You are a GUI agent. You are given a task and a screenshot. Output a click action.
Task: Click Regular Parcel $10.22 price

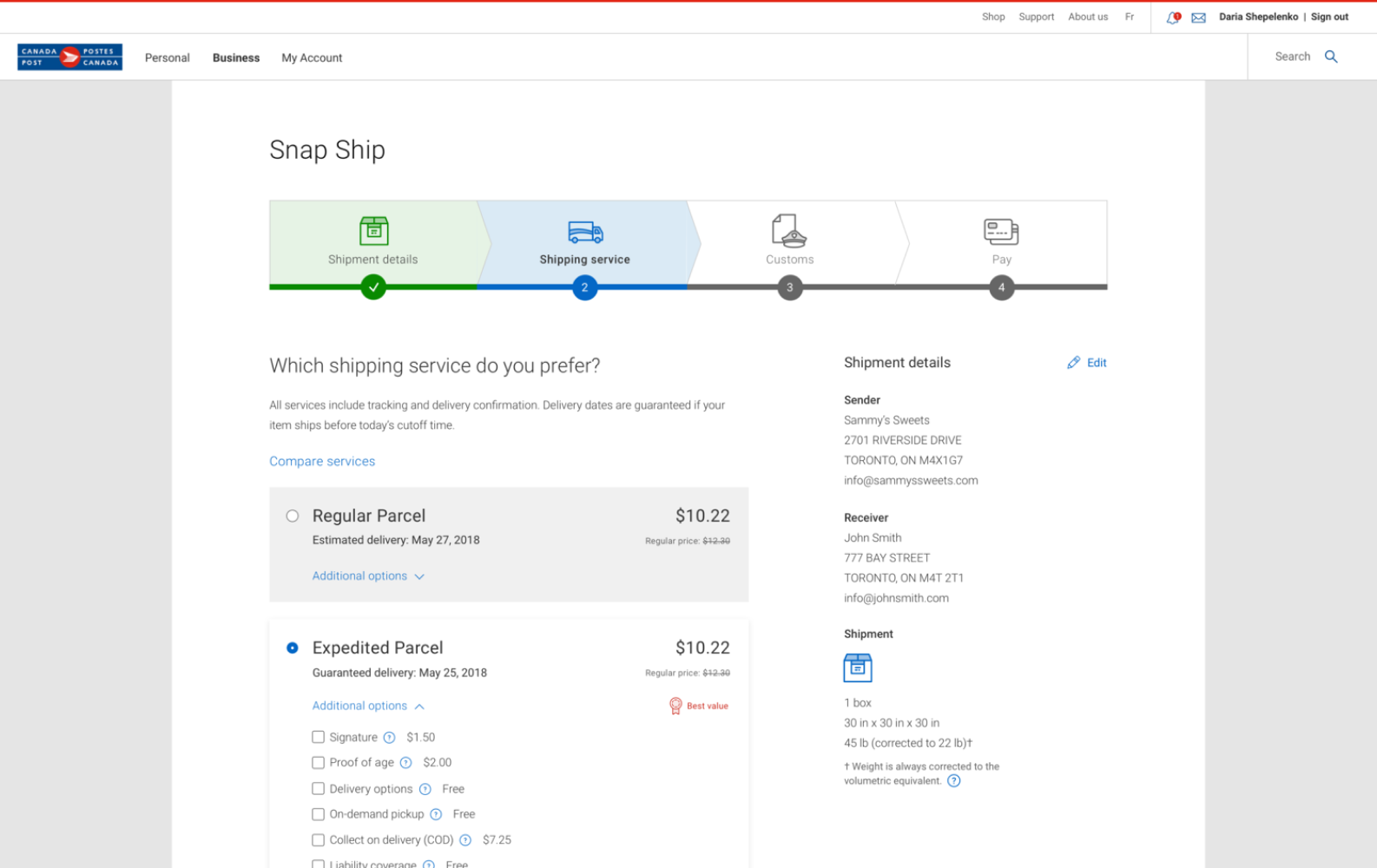[702, 516]
